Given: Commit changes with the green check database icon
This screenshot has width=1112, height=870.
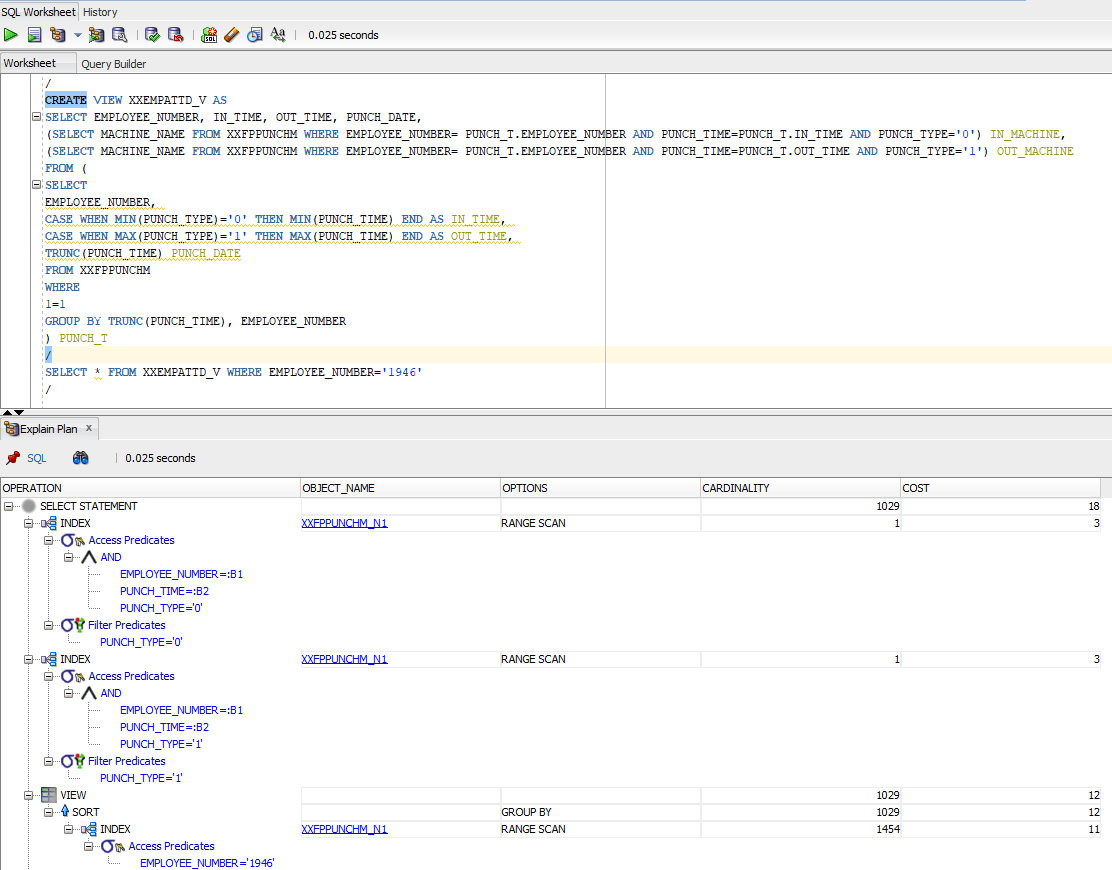Looking at the screenshot, I should click(x=152, y=35).
